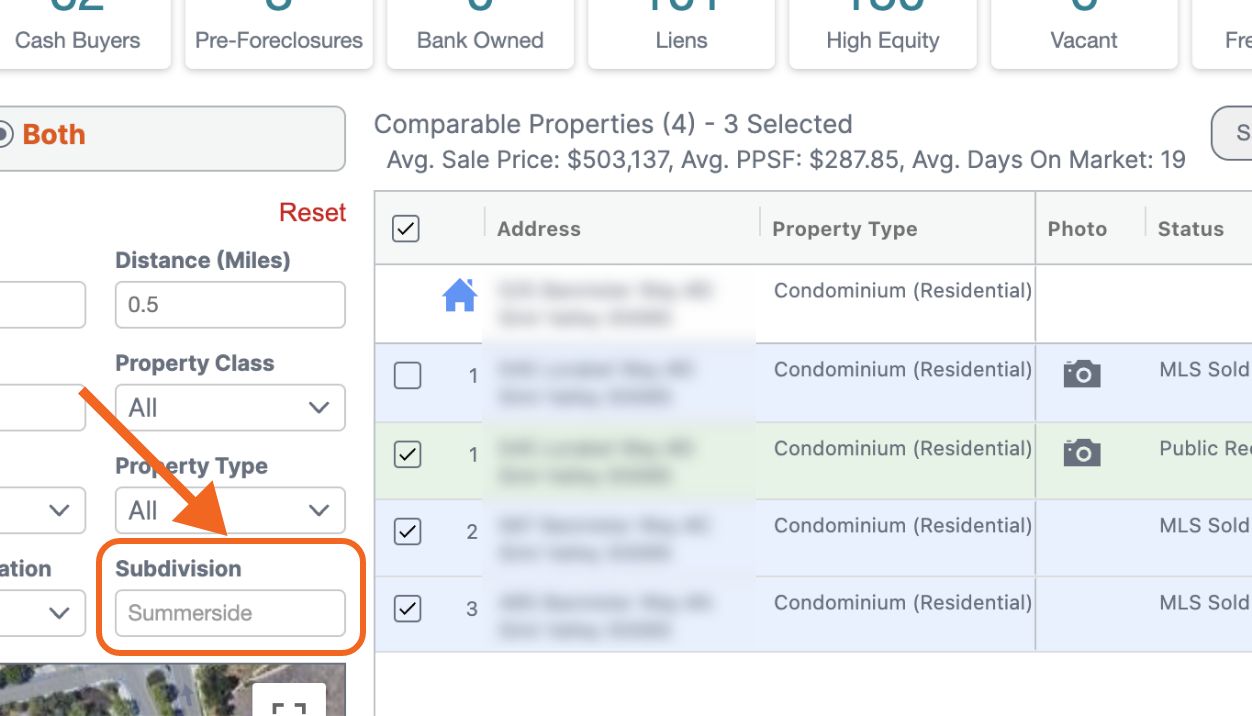
Task: Open the Liens list
Action: click(x=682, y=40)
